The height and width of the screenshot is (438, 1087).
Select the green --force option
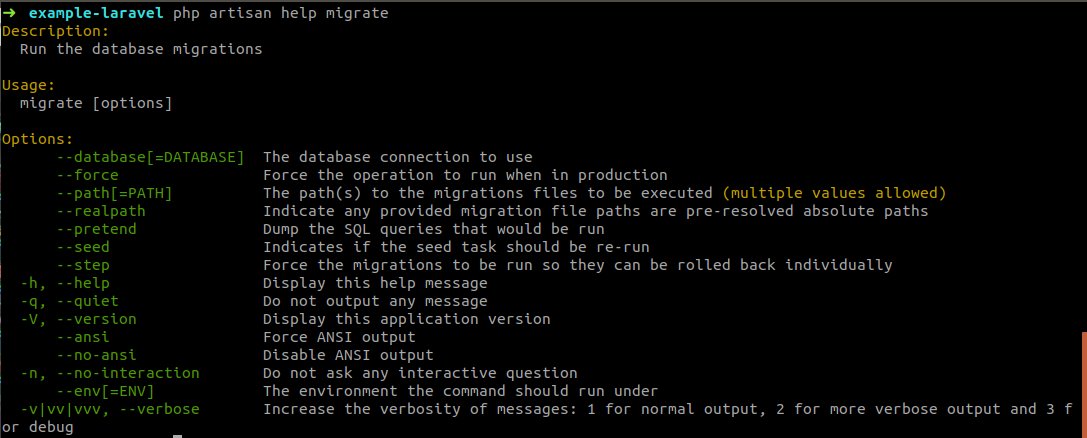(88, 175)
